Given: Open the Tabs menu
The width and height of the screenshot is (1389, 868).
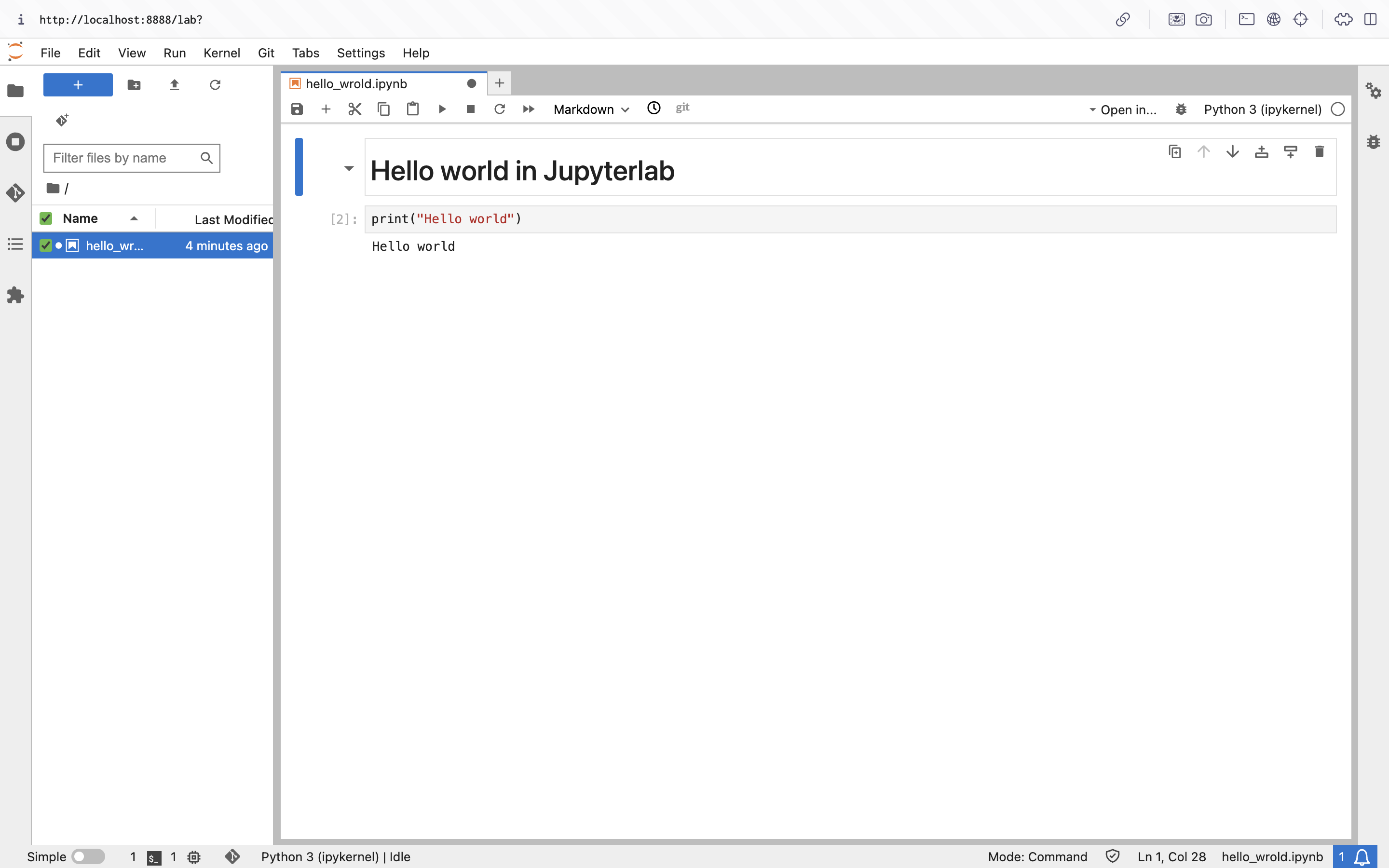Looking at the screenshot, I should click(305, 53).
